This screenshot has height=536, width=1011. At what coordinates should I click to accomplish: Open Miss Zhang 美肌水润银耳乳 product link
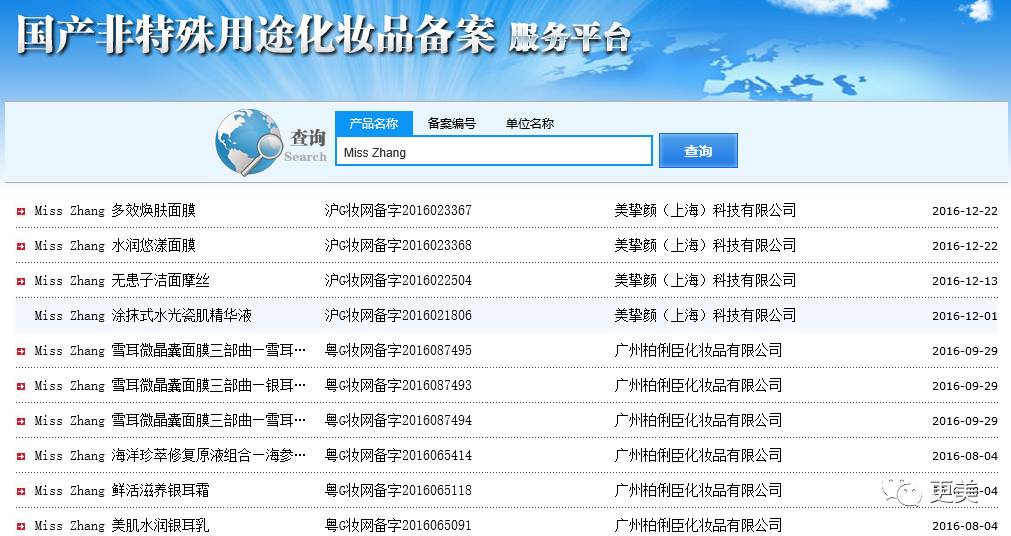(x=122, y=525)
